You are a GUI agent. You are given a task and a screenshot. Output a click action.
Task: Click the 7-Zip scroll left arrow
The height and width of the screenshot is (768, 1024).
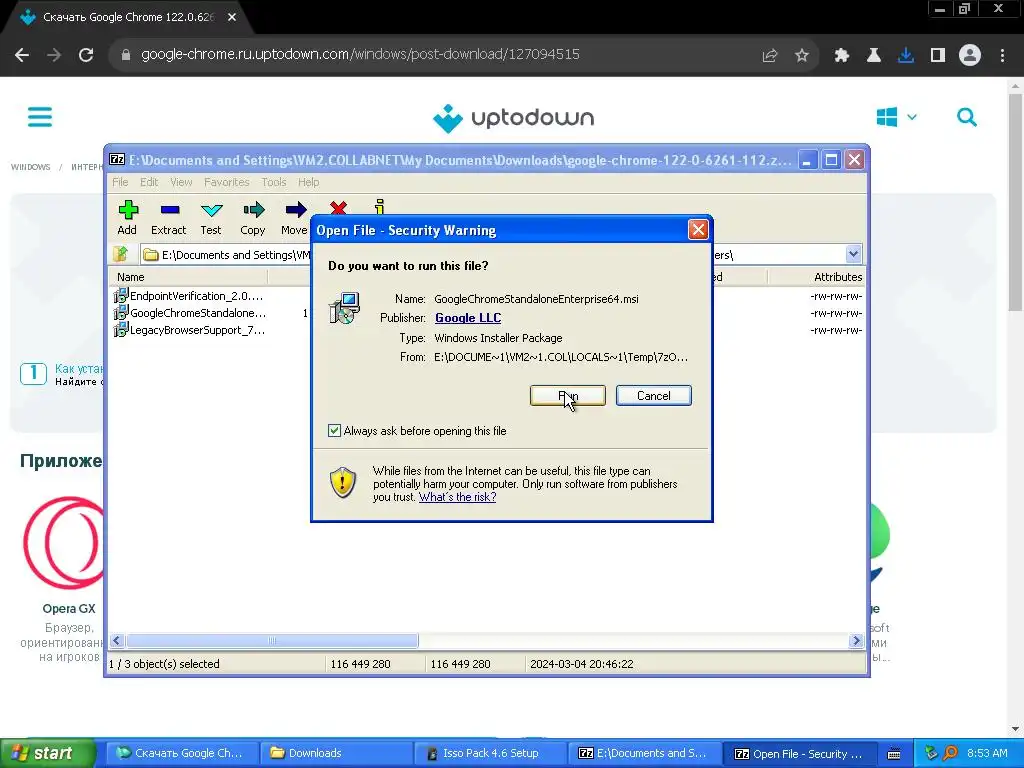pyautogui.click(x=117, y=641)
